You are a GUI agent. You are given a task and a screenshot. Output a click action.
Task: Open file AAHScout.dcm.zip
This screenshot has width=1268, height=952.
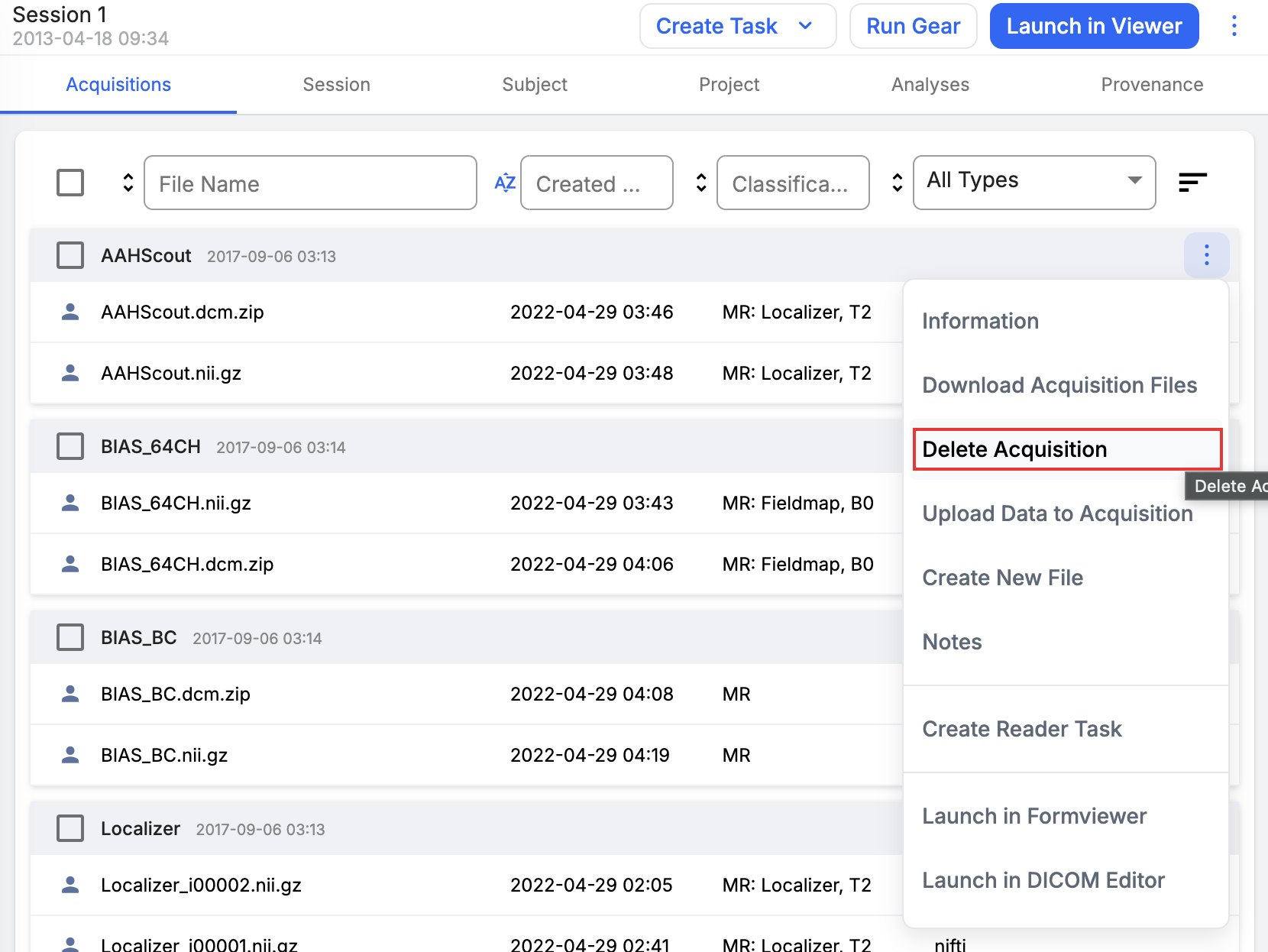pos(183,312)
